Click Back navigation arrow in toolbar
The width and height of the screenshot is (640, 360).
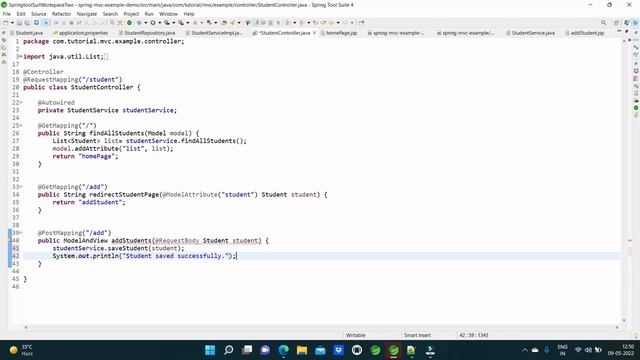pyautogui.click(x=331, y=23)
